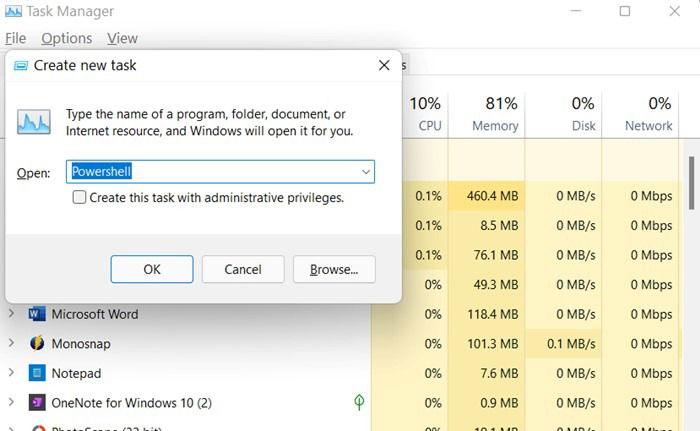Open the Options menu
This screenshot has width=700, height=431.
click(67, 38)
